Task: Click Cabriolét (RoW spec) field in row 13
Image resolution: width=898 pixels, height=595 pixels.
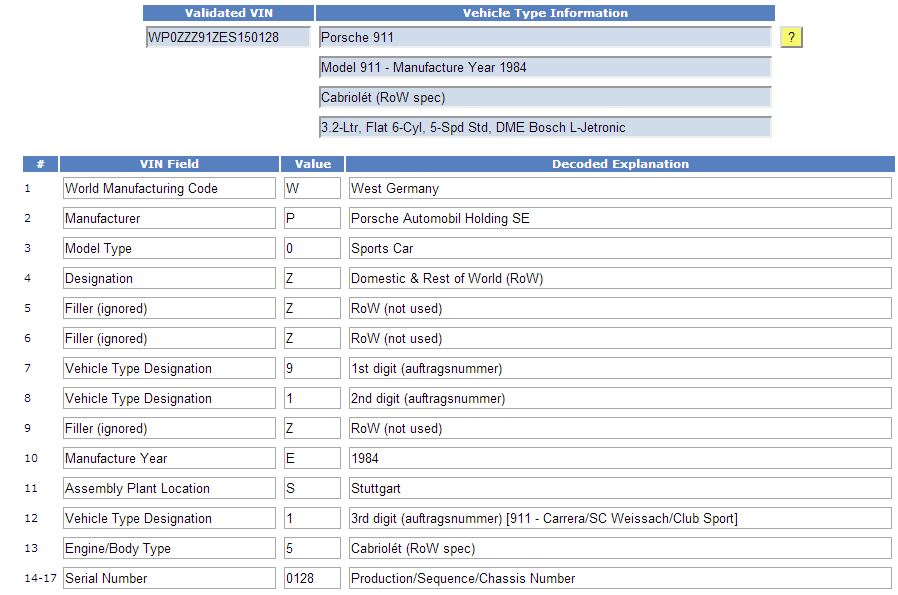Action: point(620,548)
